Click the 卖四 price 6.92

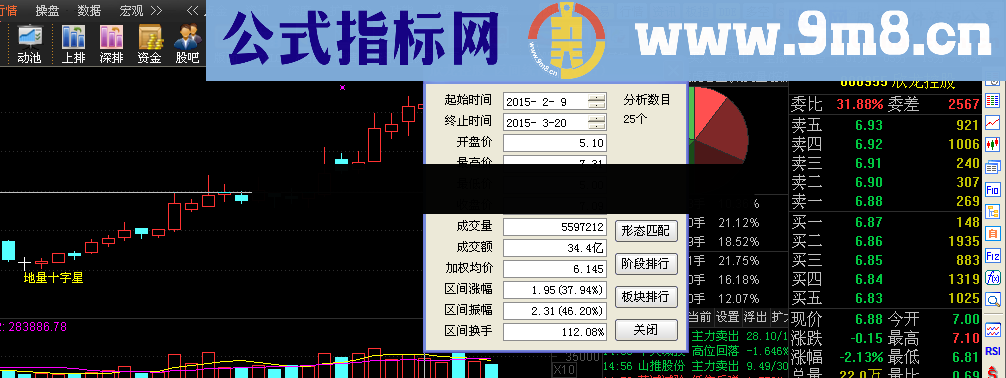(869, 144)
